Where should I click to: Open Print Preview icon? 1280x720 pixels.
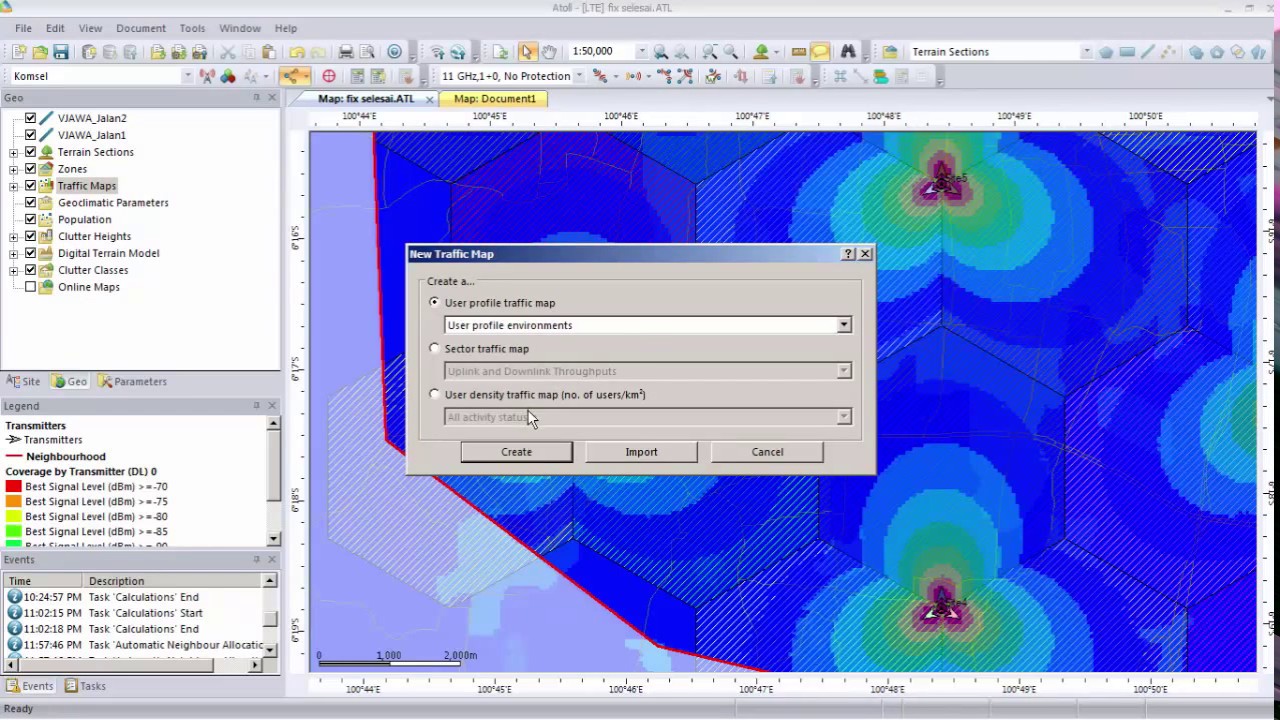pos(367,52)
